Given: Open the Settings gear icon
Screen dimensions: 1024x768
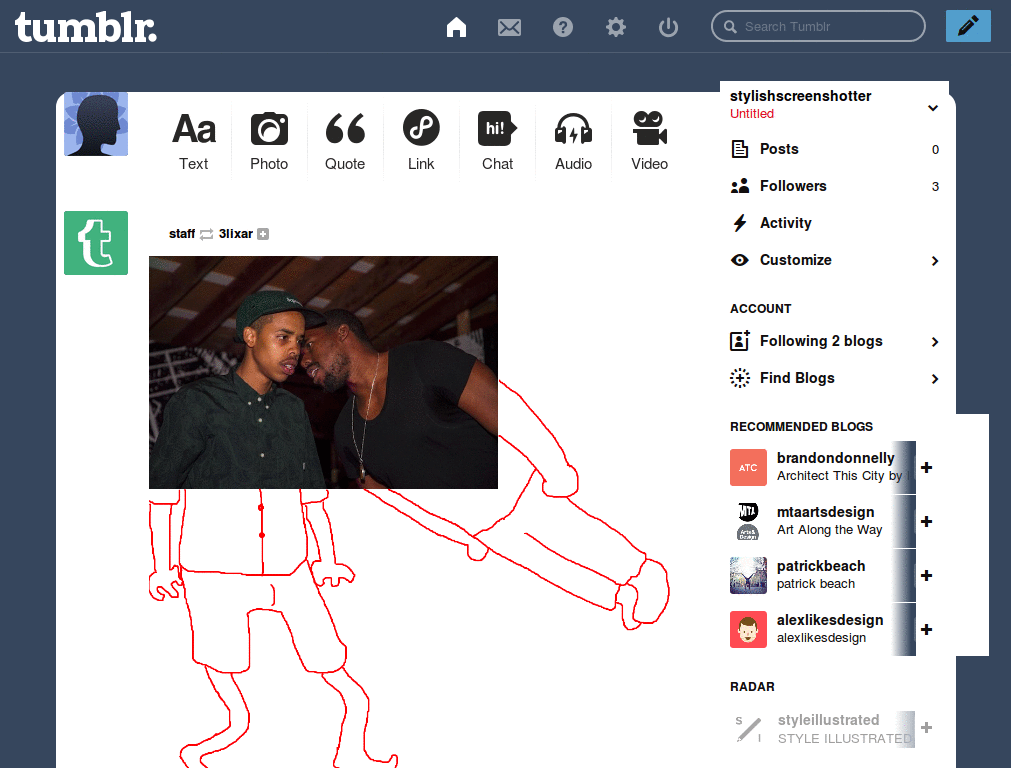Looking at the screenshot, I should [x=616, y=27].
